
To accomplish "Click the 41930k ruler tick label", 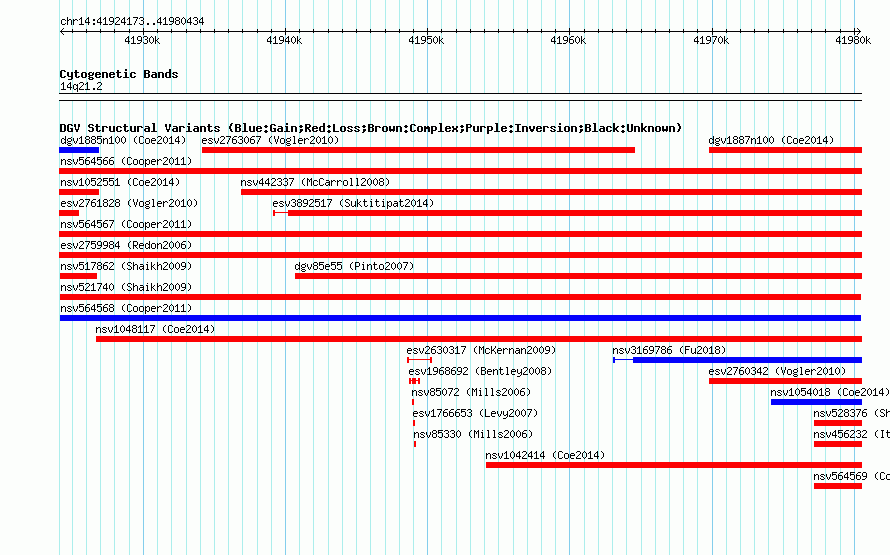I will click(x=142, y=40).
